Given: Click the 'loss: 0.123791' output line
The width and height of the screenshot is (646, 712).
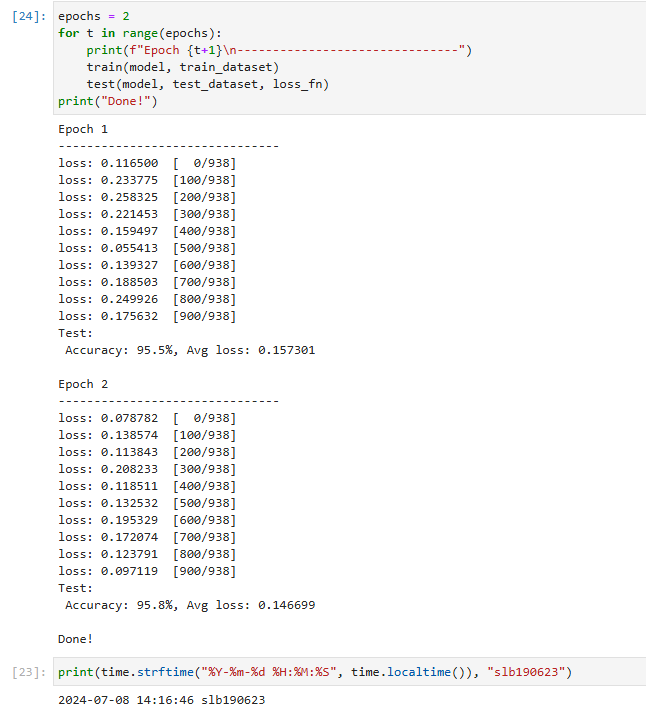Looking at the screenshot, I should pyautogui.click(x=147, y=554).
